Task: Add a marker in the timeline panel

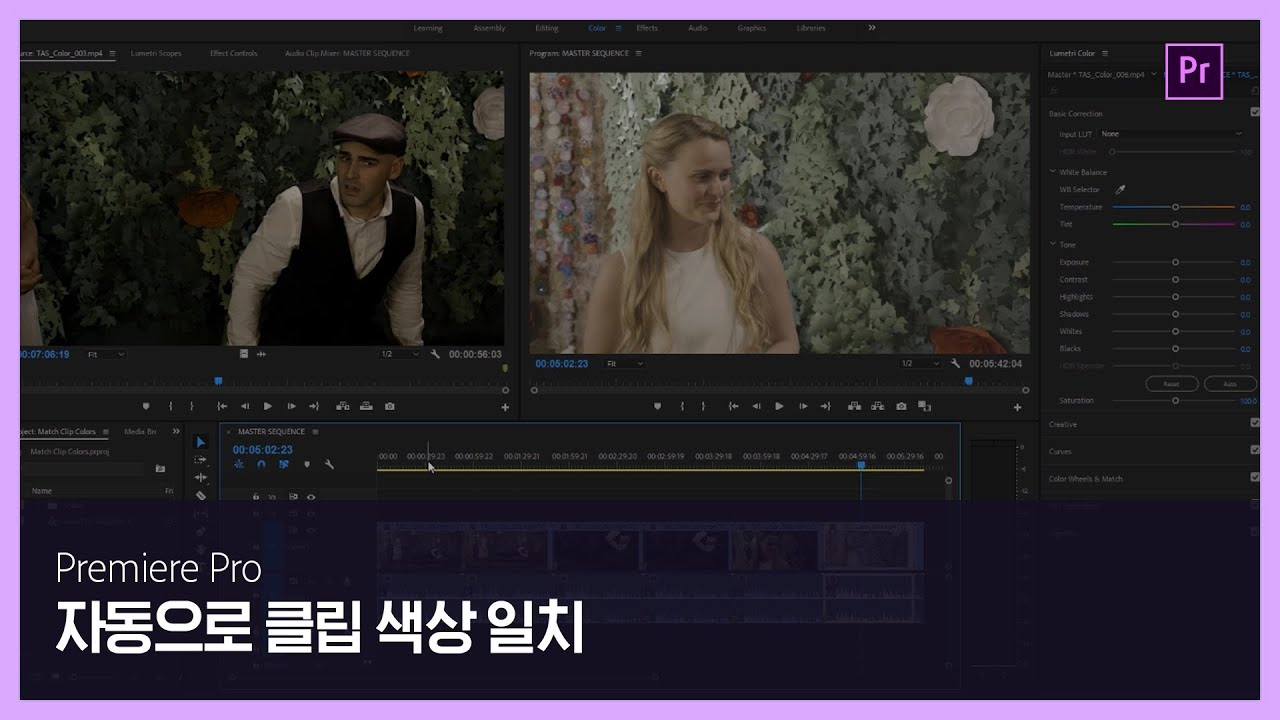Action: (x=307, y=464)
